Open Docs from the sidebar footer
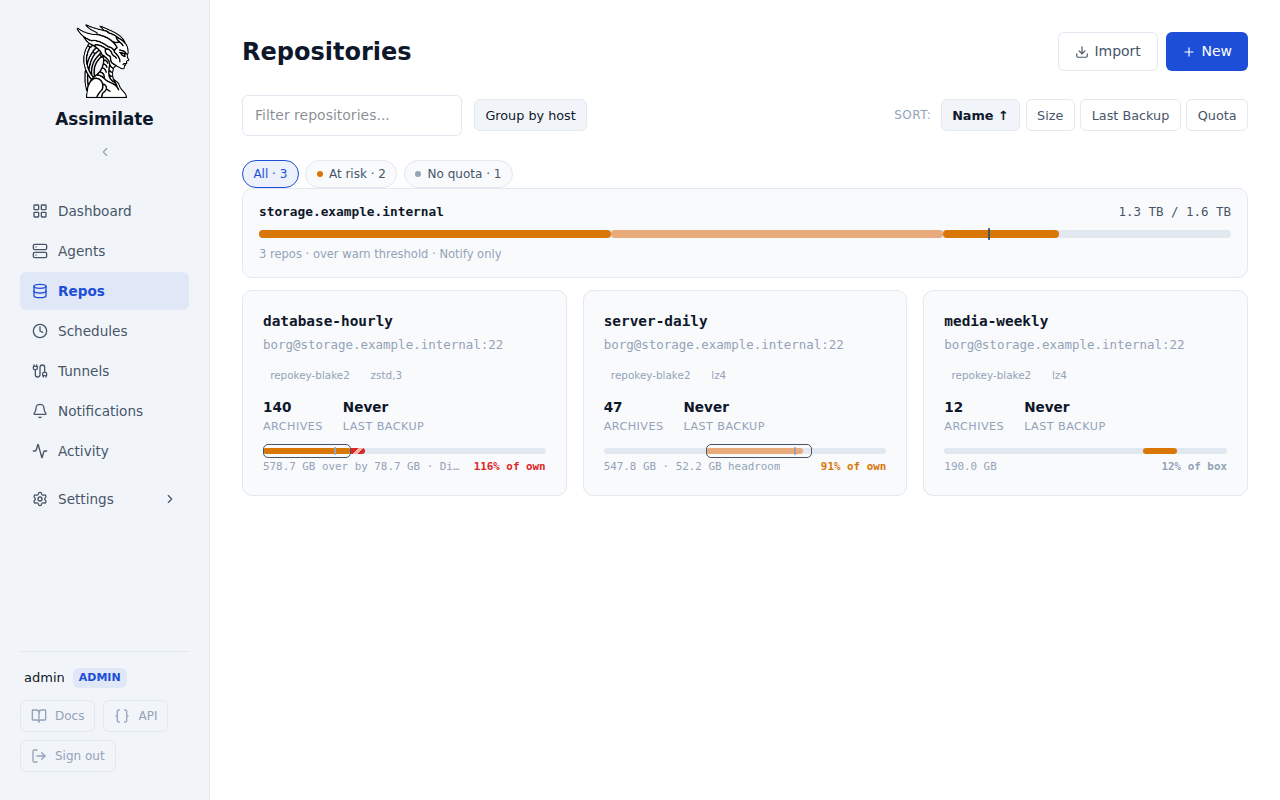Screen dimensions: 1280x800 [57, 716]
